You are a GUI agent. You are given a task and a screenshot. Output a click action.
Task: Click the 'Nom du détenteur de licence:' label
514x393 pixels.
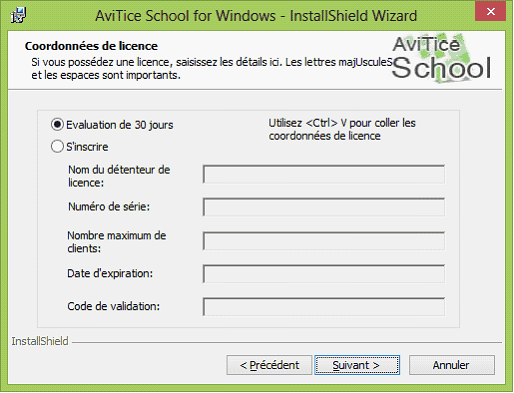[119, 176]
